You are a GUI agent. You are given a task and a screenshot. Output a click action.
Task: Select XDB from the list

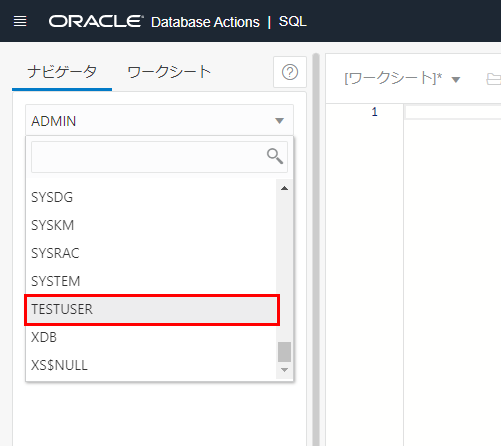tap(151, 337)
